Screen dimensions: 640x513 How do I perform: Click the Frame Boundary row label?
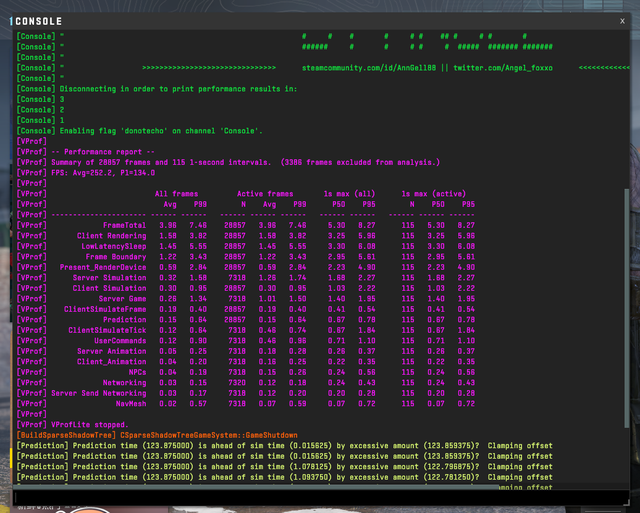(x=116, y=257)
